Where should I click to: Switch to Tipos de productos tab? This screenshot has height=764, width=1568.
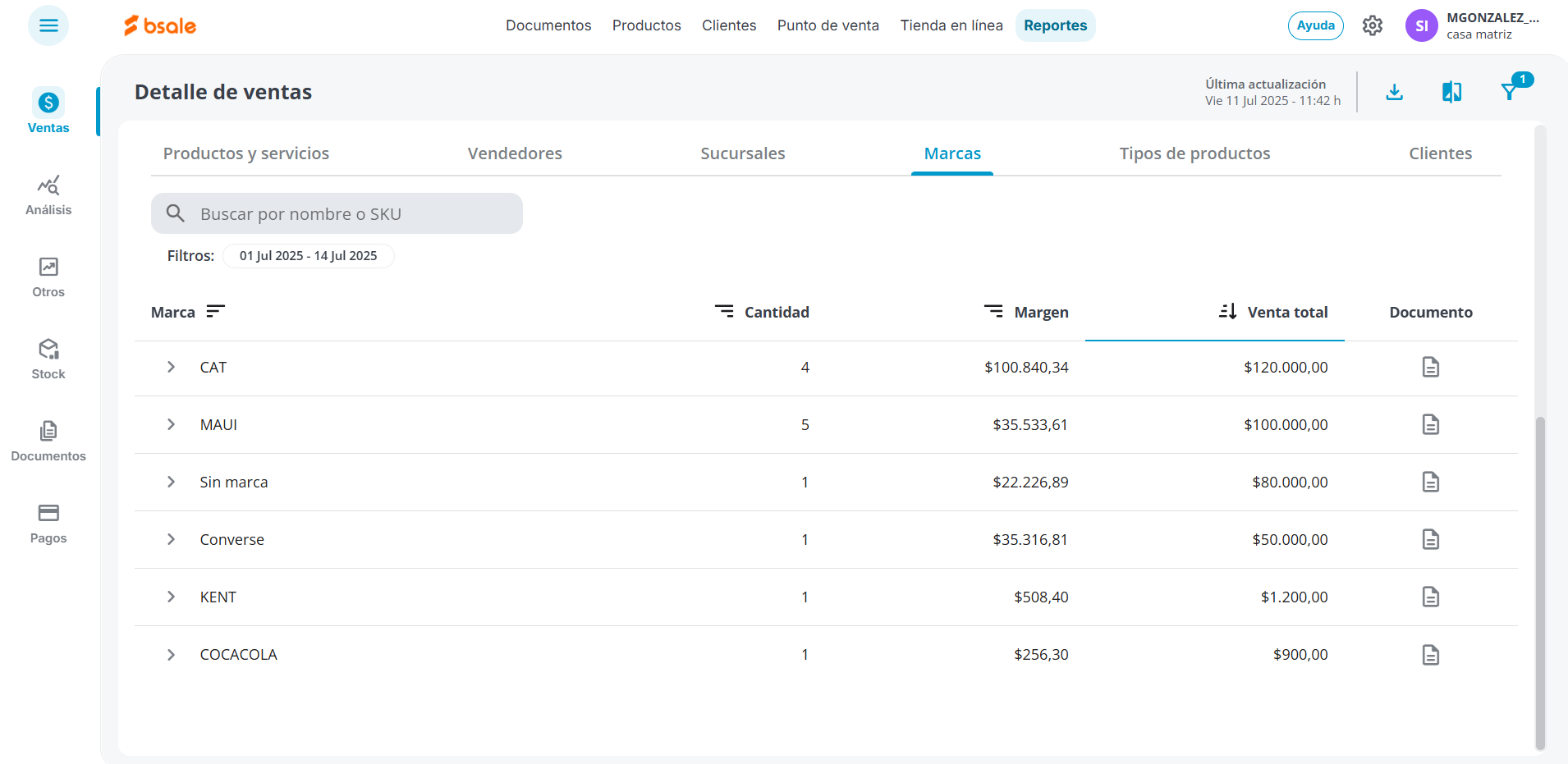(x=1194, y=153)
